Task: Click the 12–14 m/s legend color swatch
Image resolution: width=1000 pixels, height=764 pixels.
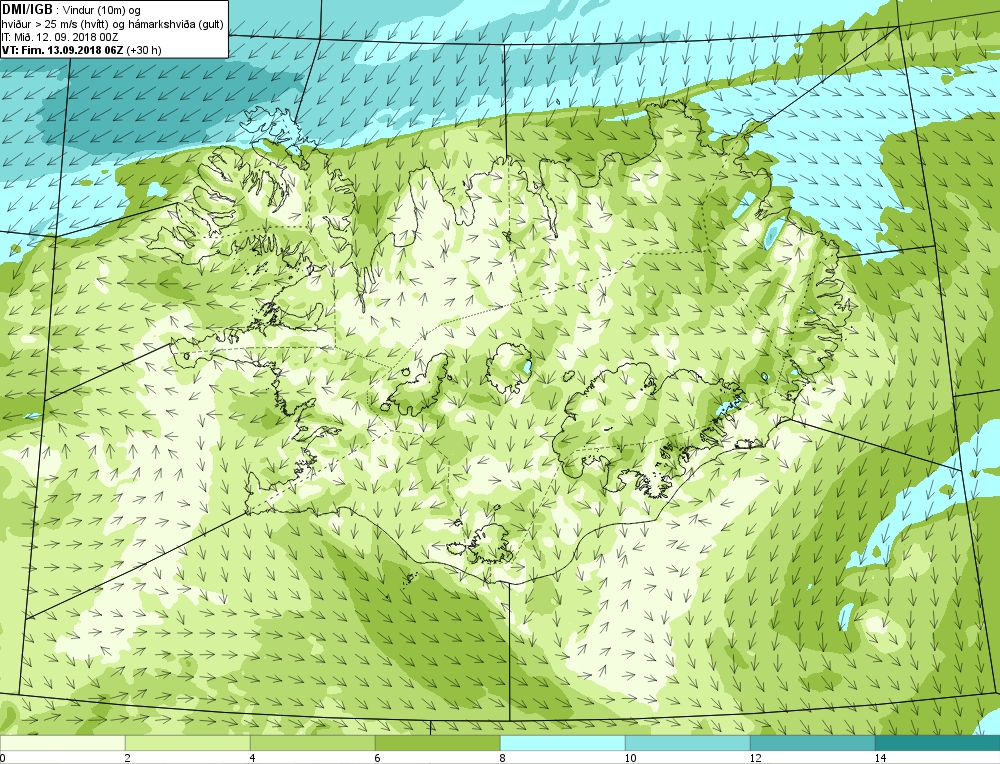Action: tap(812, 743)
